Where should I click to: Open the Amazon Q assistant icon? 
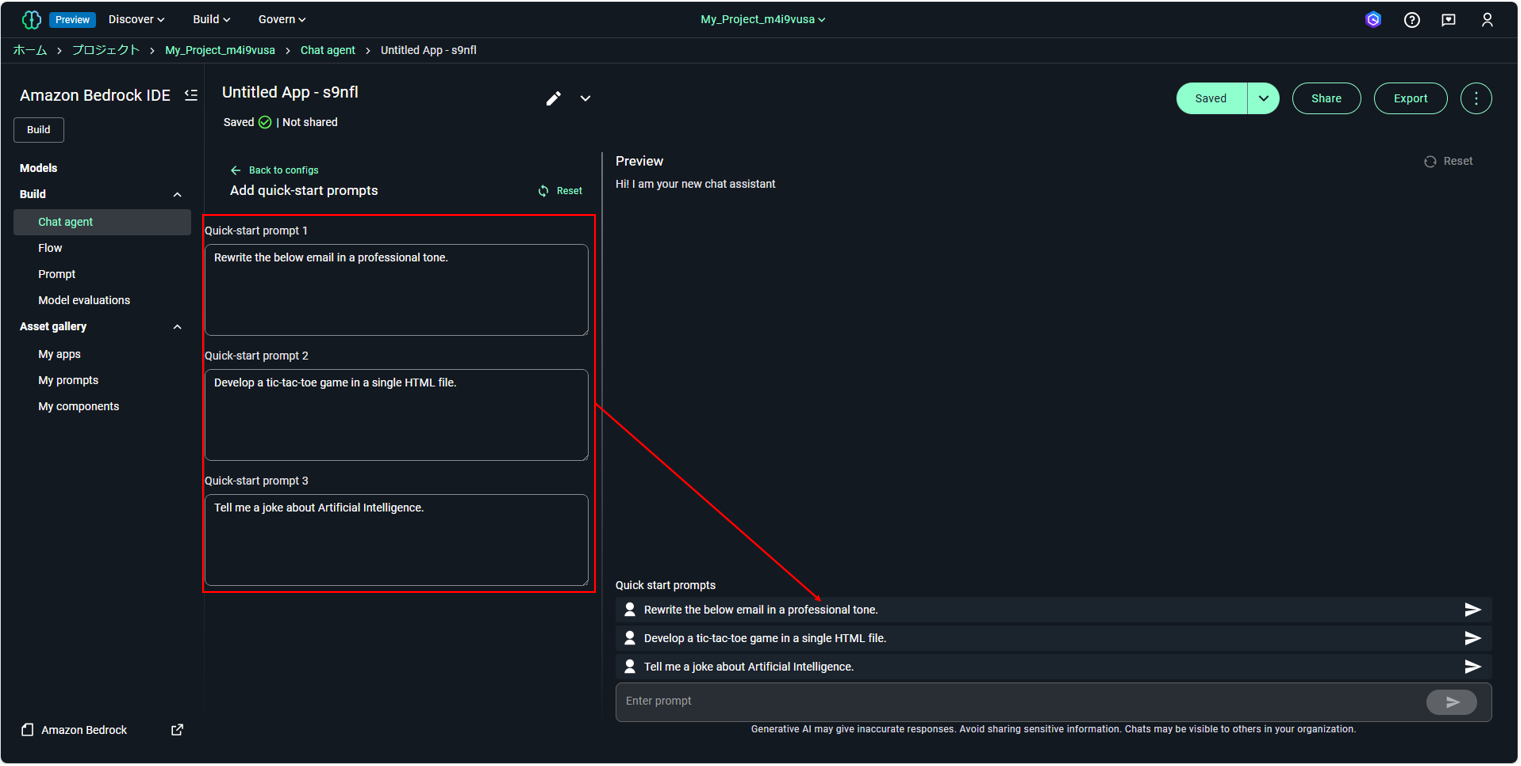pyautogui.click(x=1373, y=19)
